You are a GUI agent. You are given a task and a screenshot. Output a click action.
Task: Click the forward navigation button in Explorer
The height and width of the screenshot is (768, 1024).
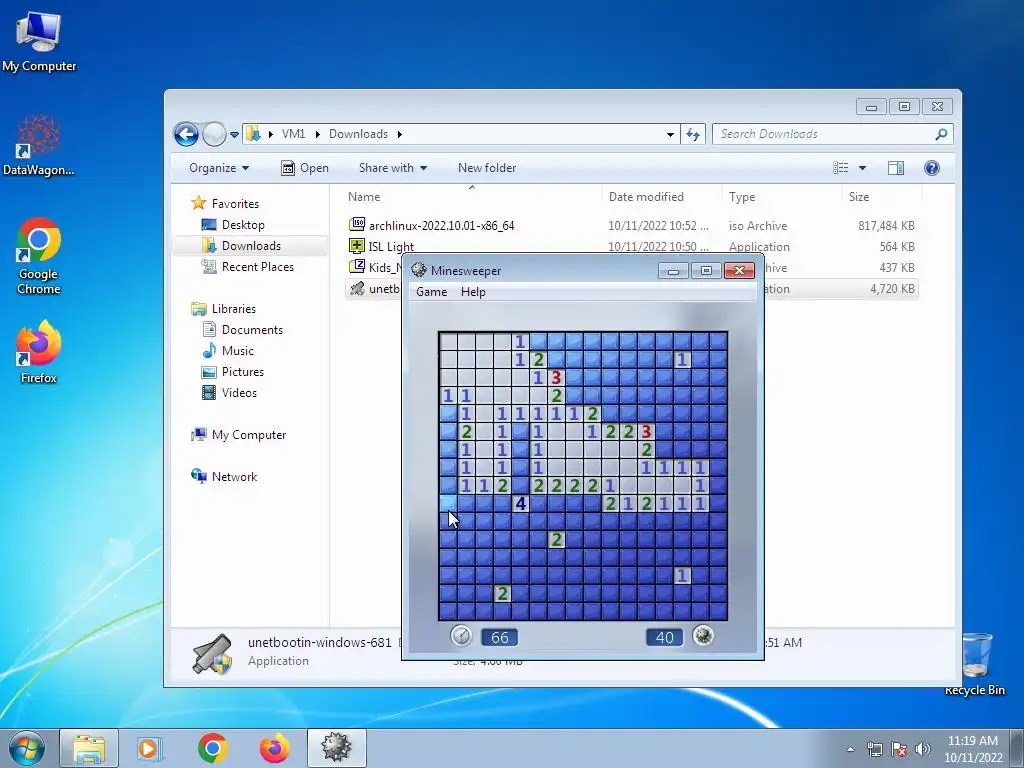point(214,135)
